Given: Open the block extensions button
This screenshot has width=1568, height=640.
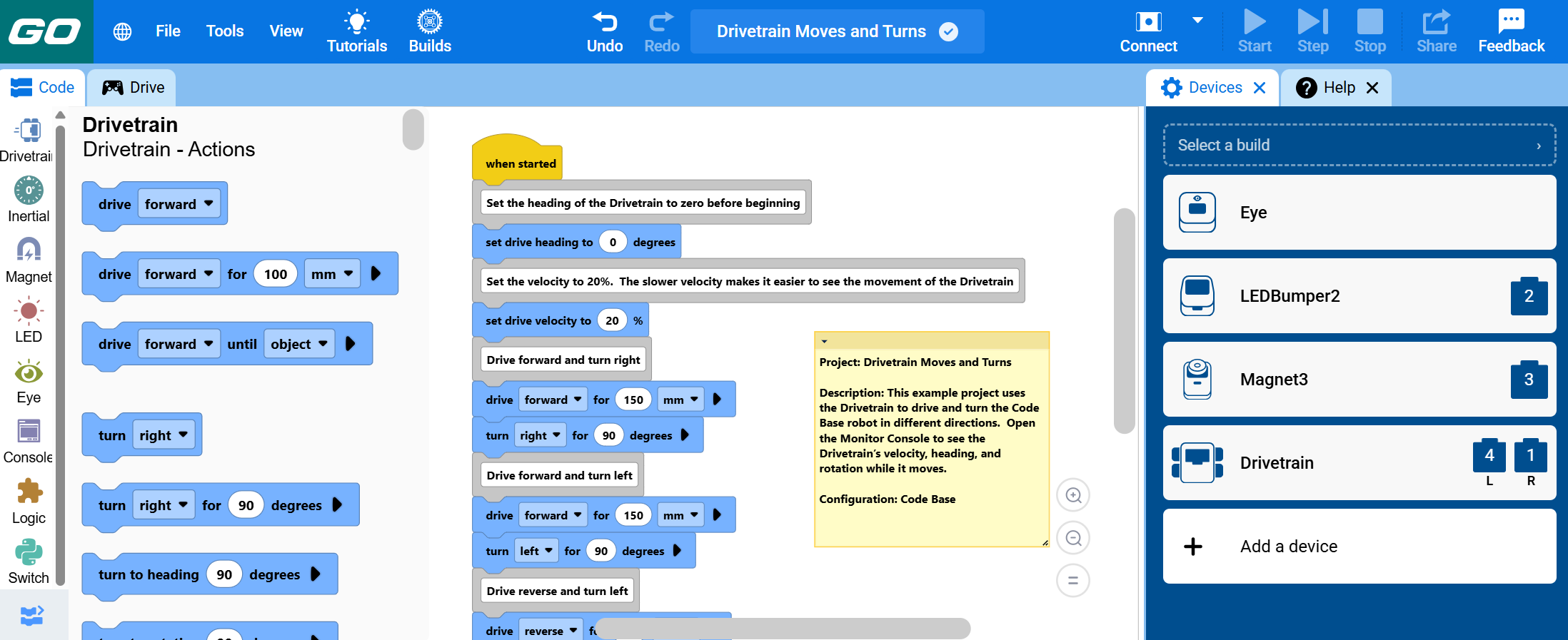Looking at the screenshot, I should [32, 615].
